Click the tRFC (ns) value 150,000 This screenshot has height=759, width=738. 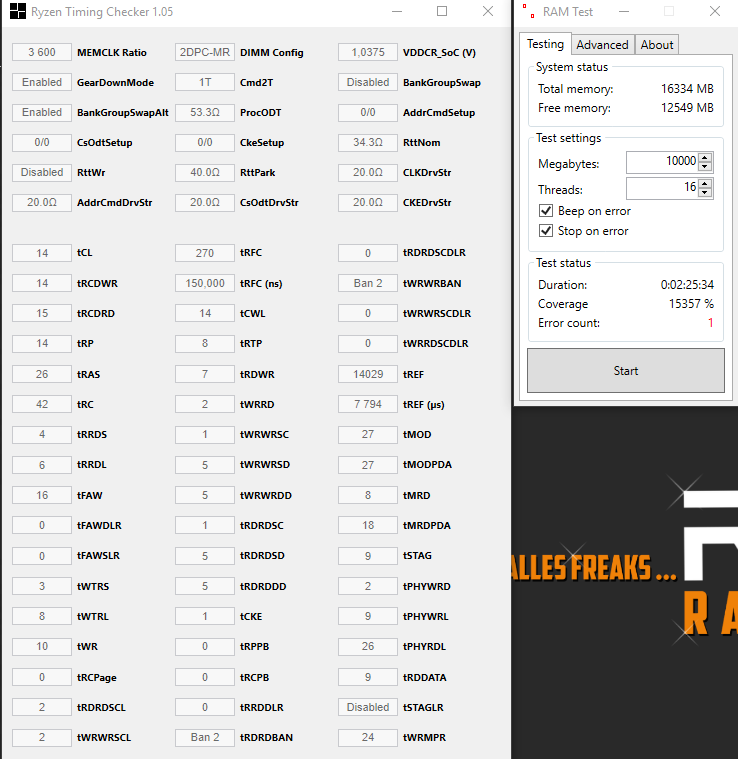point(205,283)
